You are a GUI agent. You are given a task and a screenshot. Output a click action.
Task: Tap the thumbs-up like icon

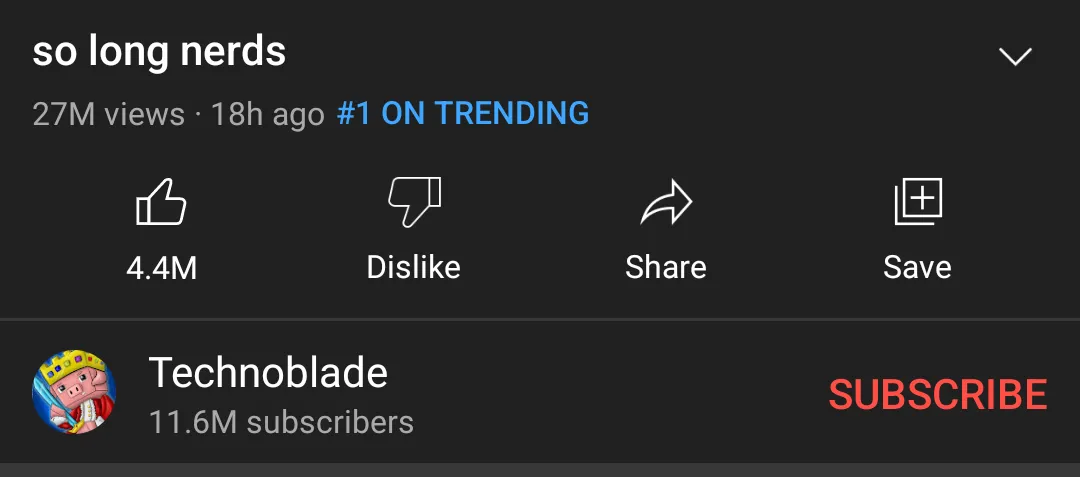click(161, 204)
